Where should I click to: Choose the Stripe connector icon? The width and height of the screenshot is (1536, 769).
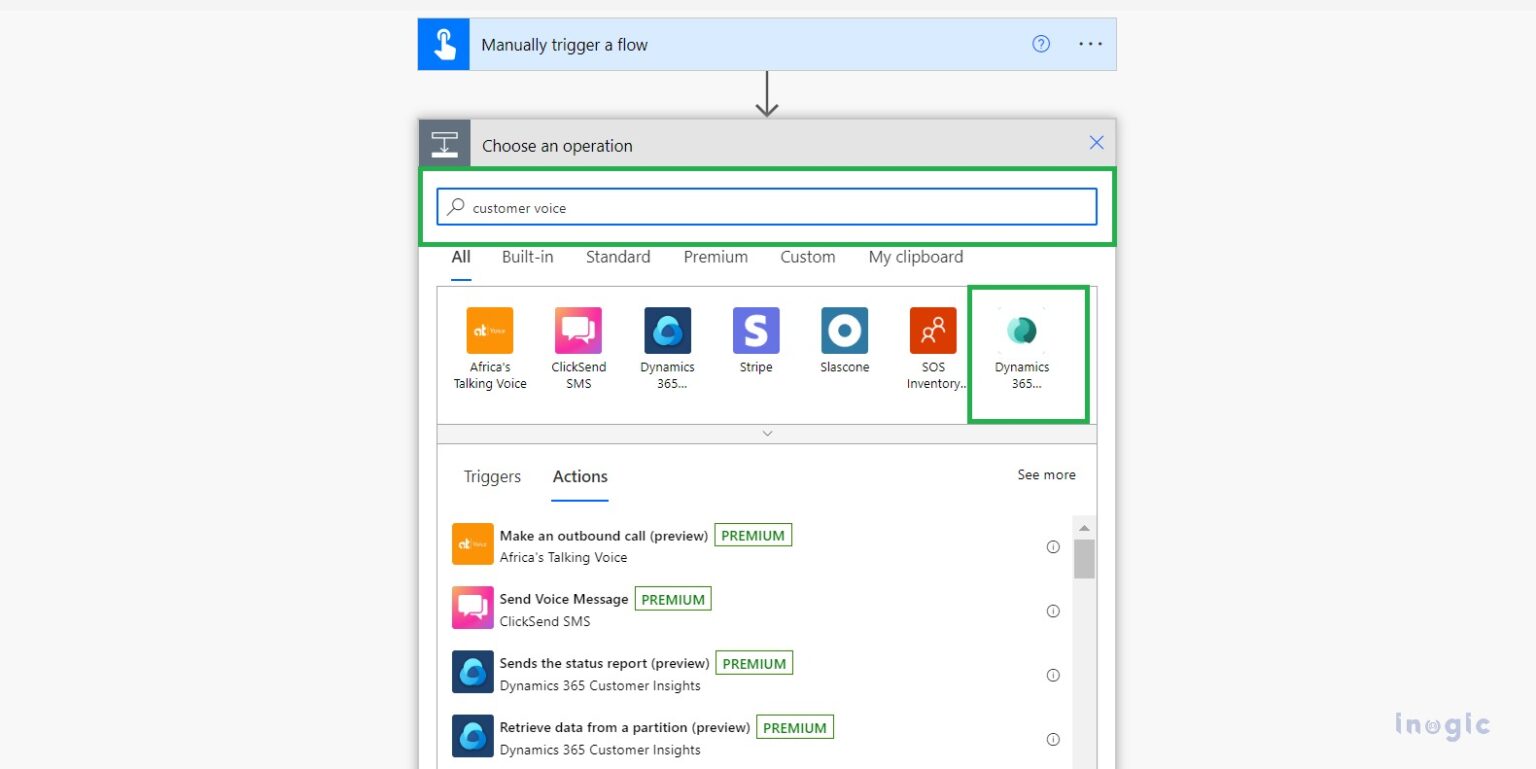756,331
